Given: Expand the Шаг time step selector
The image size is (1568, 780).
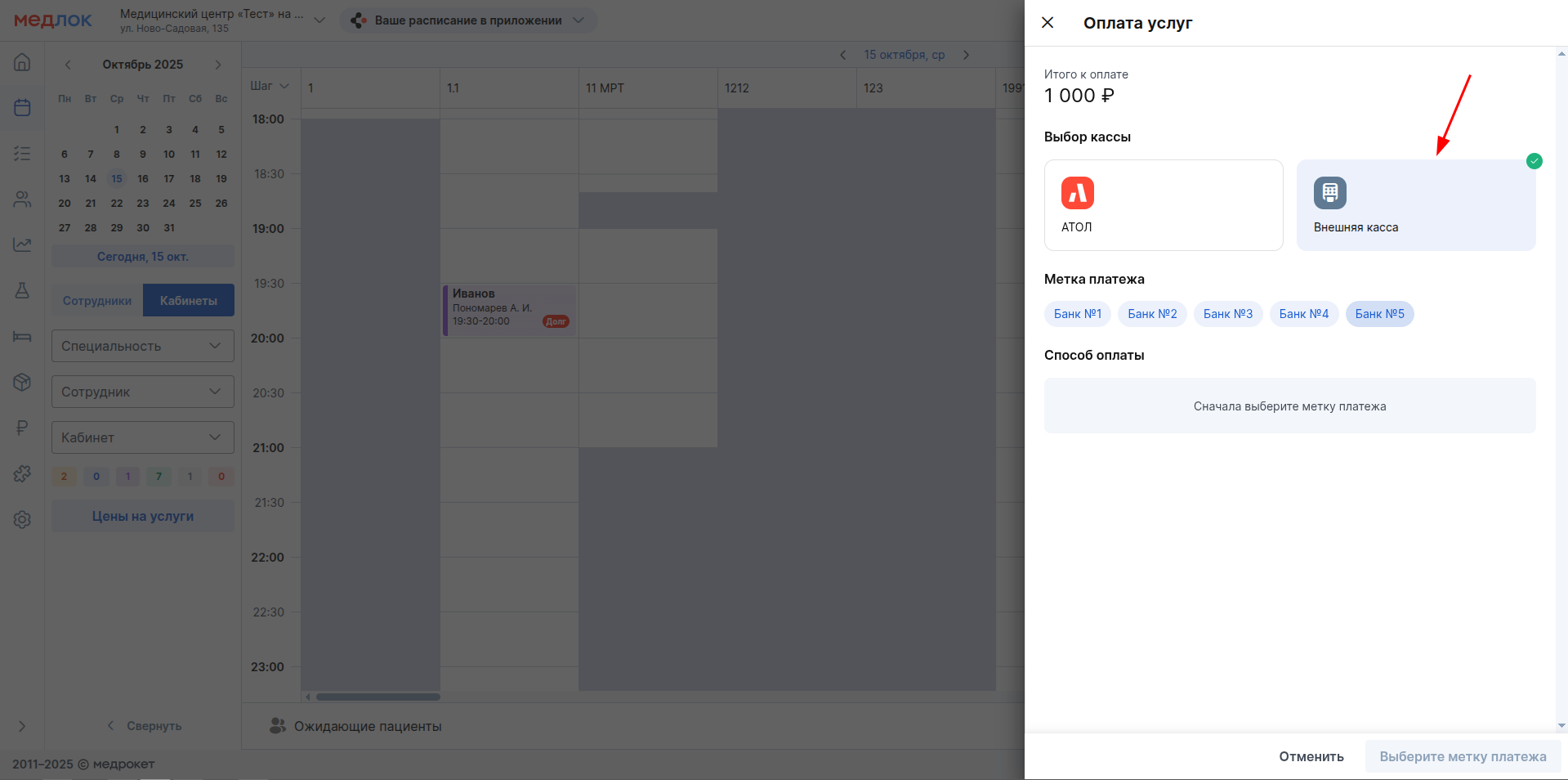Looking at the screenshot, I should coord(270,86).
